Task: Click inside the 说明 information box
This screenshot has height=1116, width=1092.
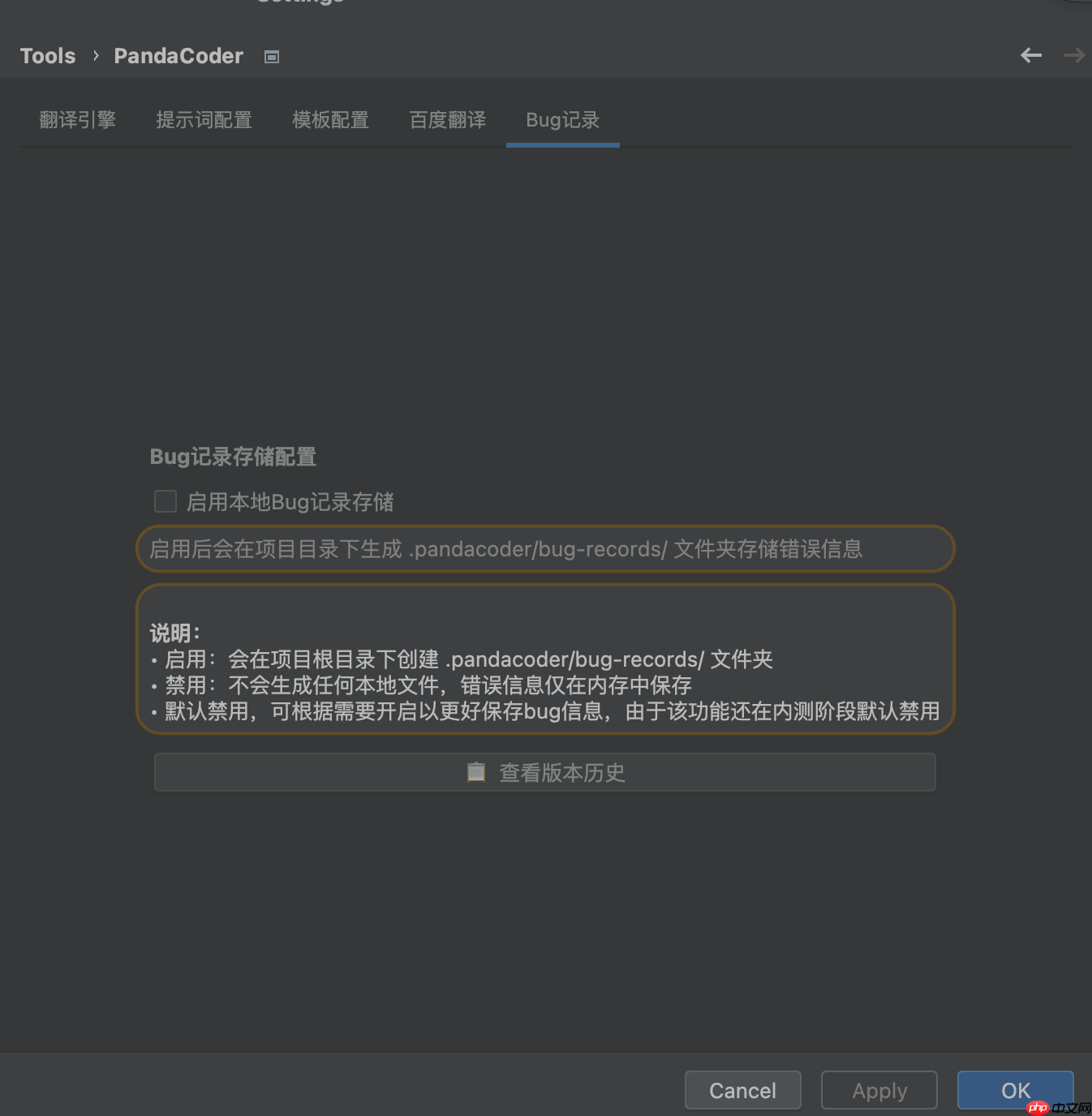Action: click(544, 659)
